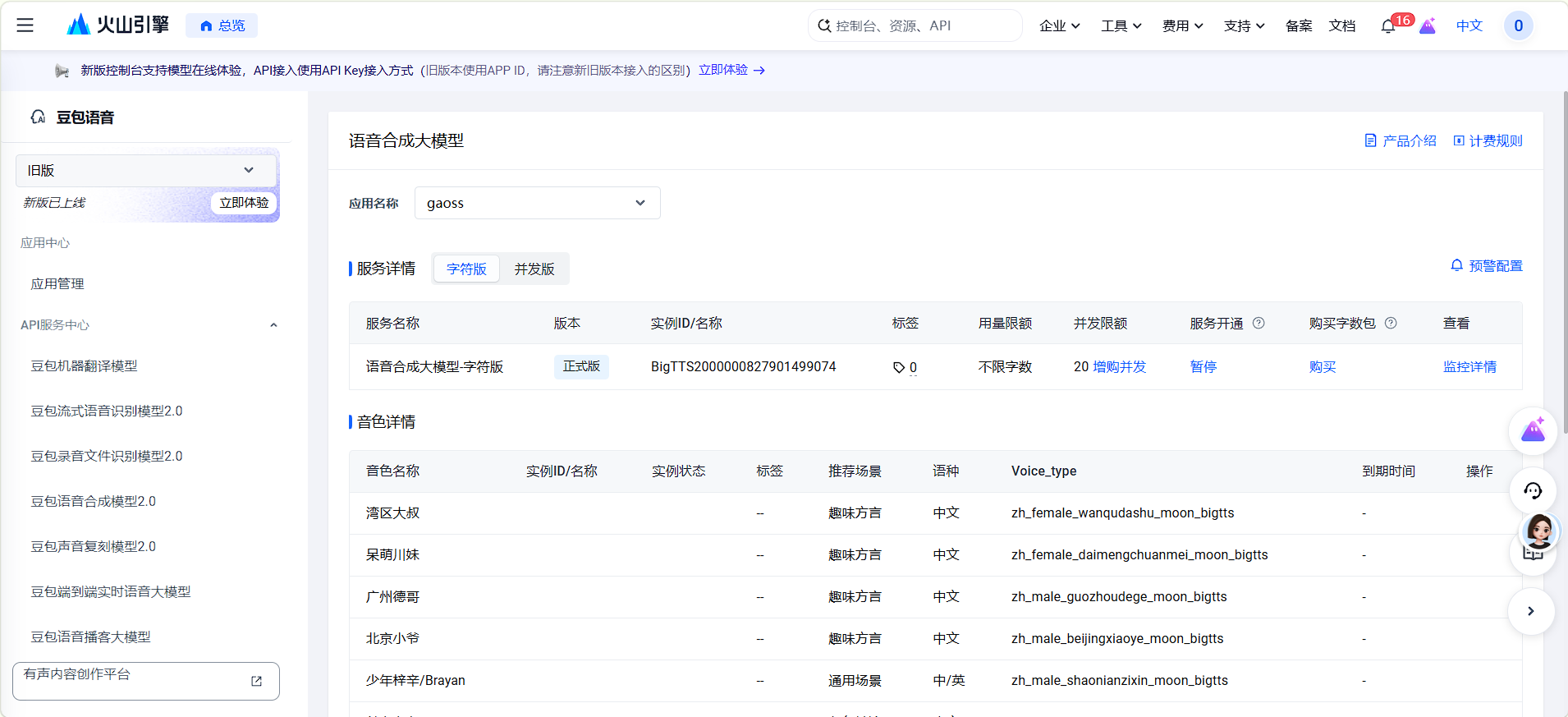Click the banner megaphone icon
Viewport: 1568px width, 717px height.
[x=62, y=71]
